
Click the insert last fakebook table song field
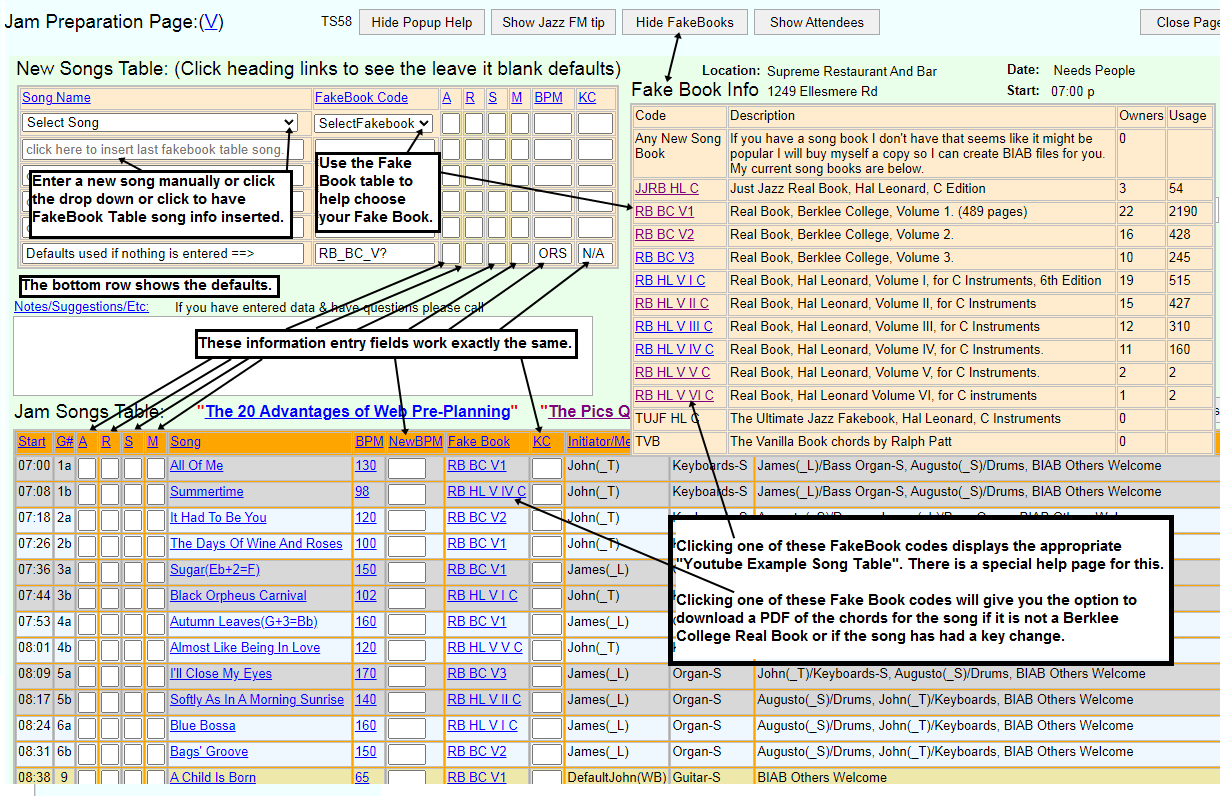click(x=163, y=150)
